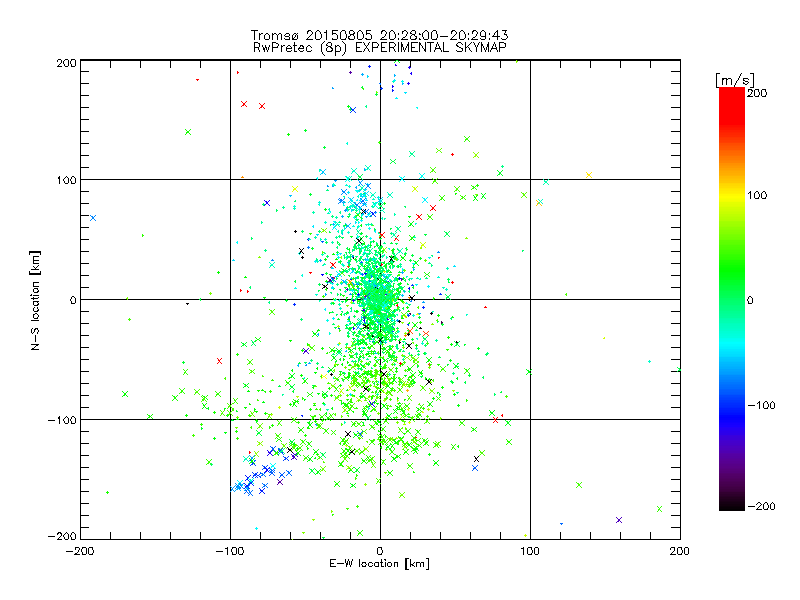This screenshot has width=800, height=600.
Task: Click the y-axis tick label '0'
Action: [x=73, y=300]
